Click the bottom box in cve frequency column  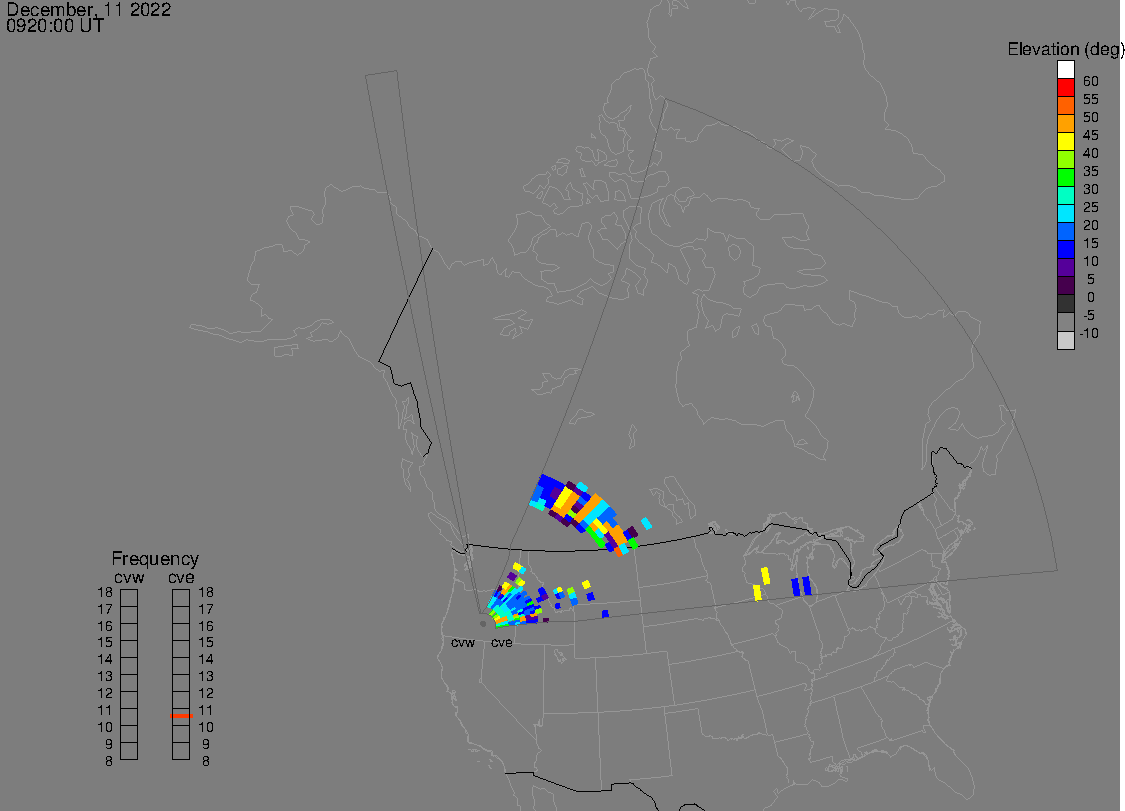(181, 752)
